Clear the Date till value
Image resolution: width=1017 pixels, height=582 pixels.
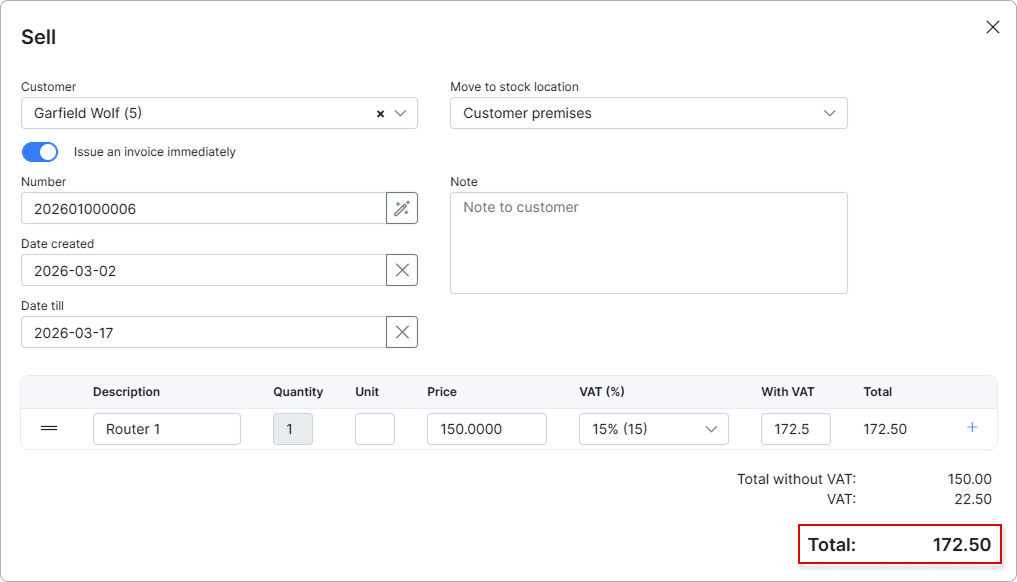point(402,332)
